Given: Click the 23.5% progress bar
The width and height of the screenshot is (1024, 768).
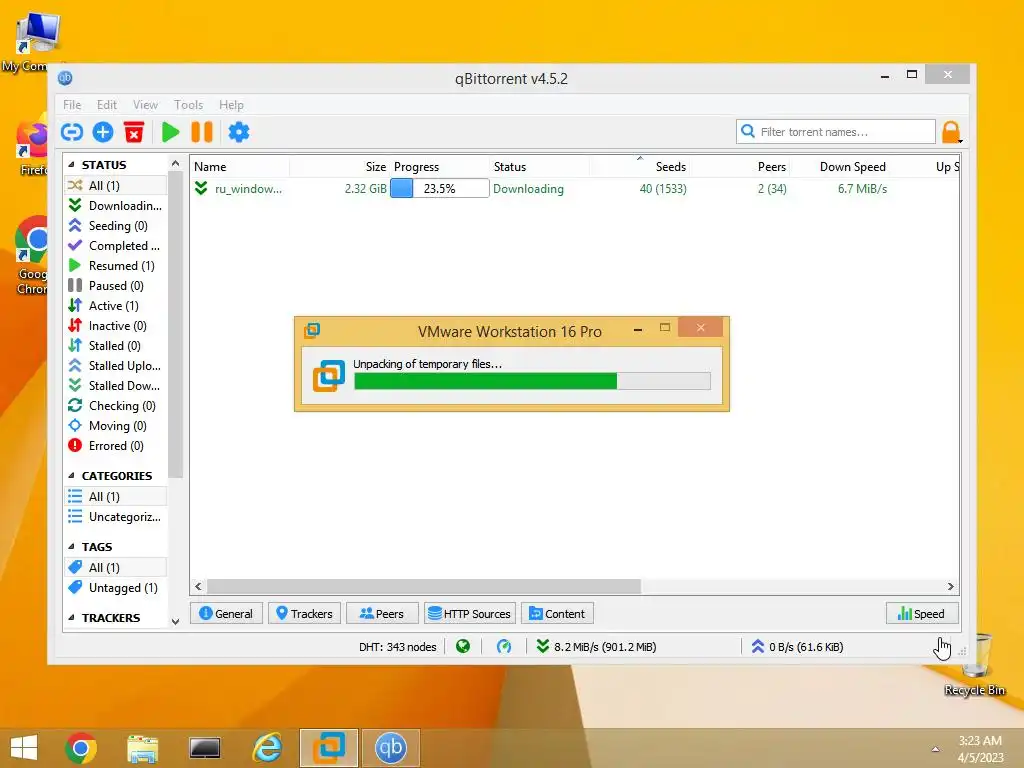Looking at the screenshot, I should 440,189.
